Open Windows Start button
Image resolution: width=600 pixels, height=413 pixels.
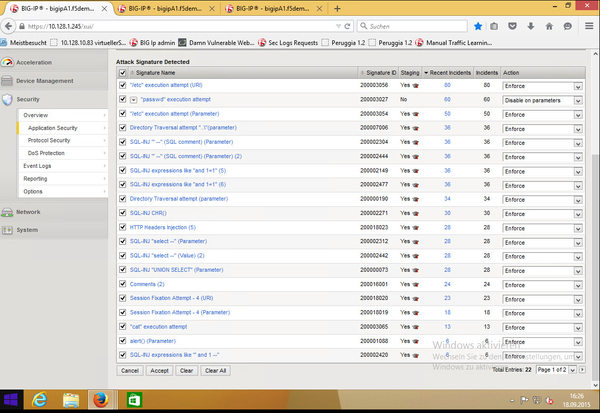point(11,400)
